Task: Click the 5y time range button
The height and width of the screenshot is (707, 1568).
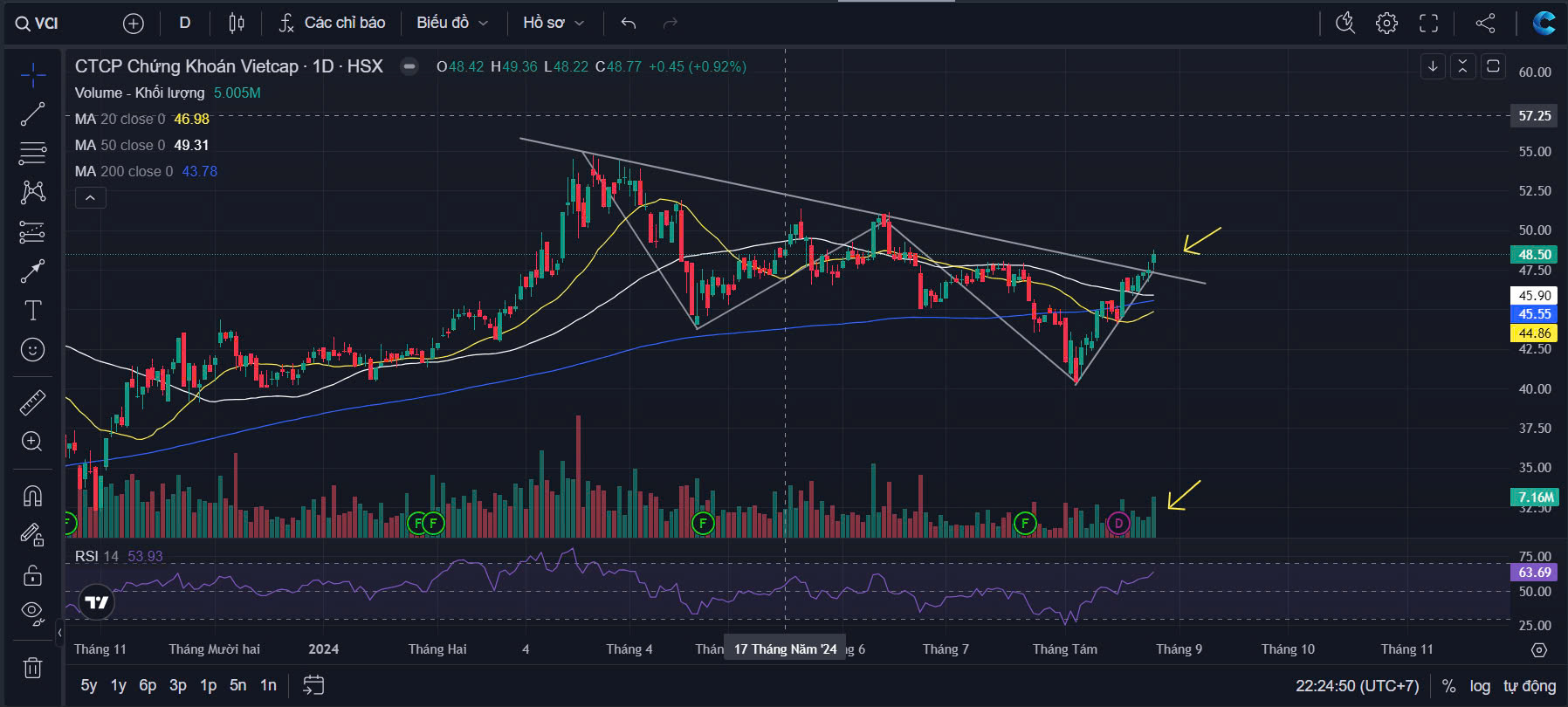Action: pyautogui.click(x=88, y=685)
